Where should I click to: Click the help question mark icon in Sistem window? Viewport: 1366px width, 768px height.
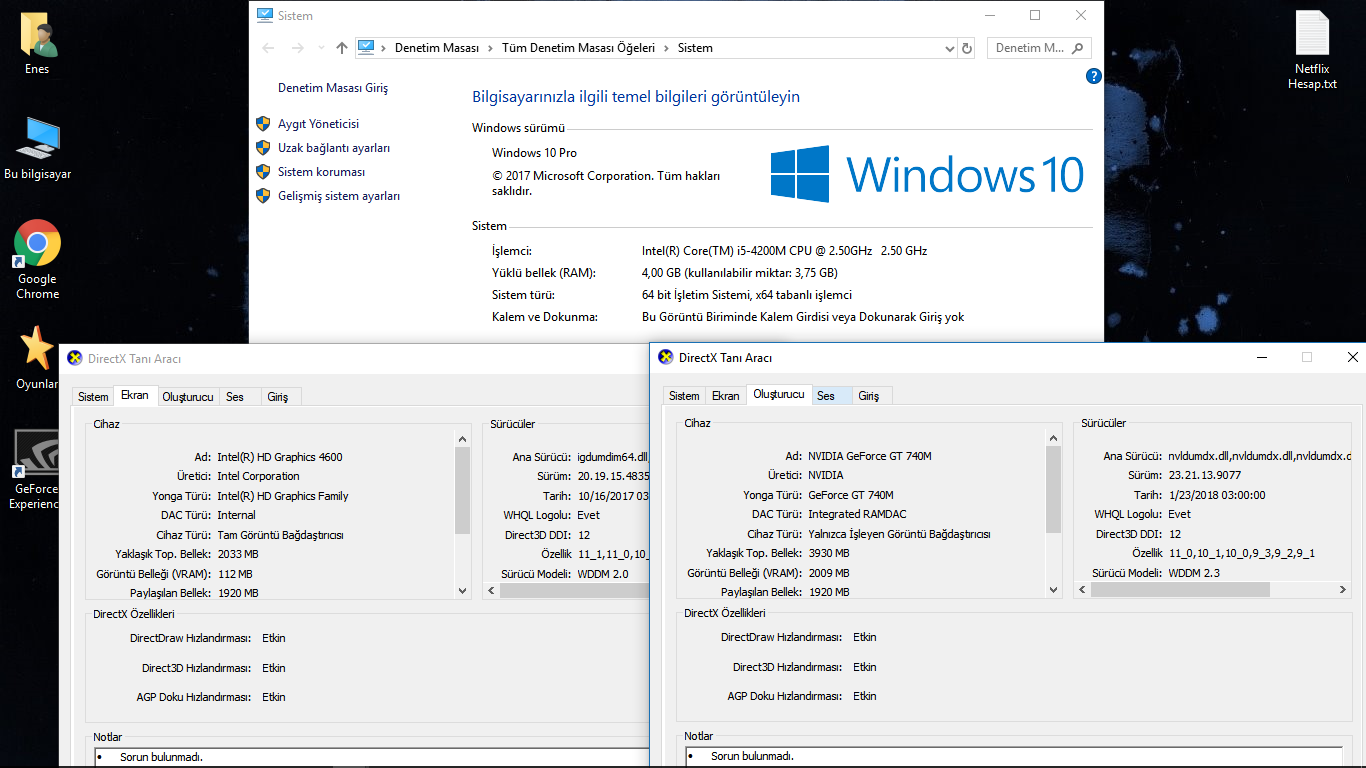1093,76
